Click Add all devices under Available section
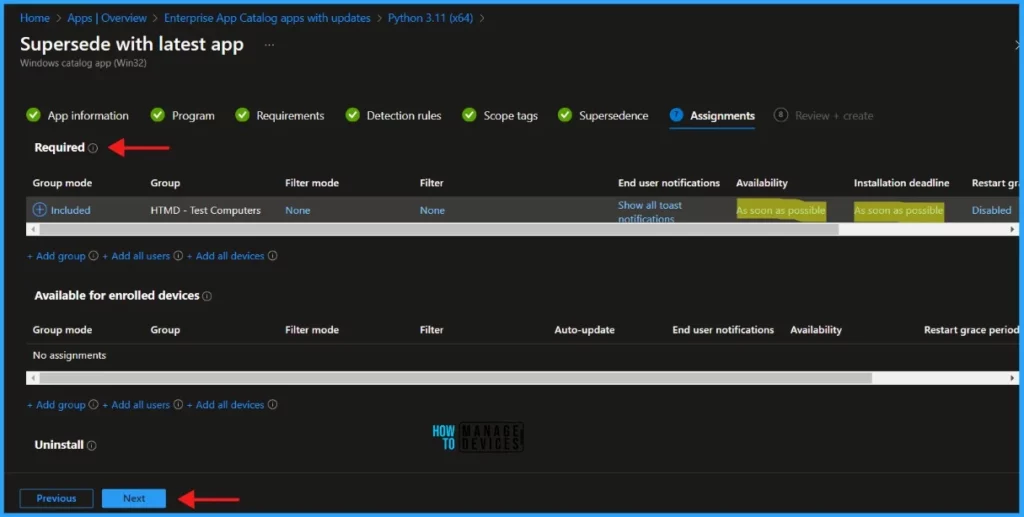 225,405
